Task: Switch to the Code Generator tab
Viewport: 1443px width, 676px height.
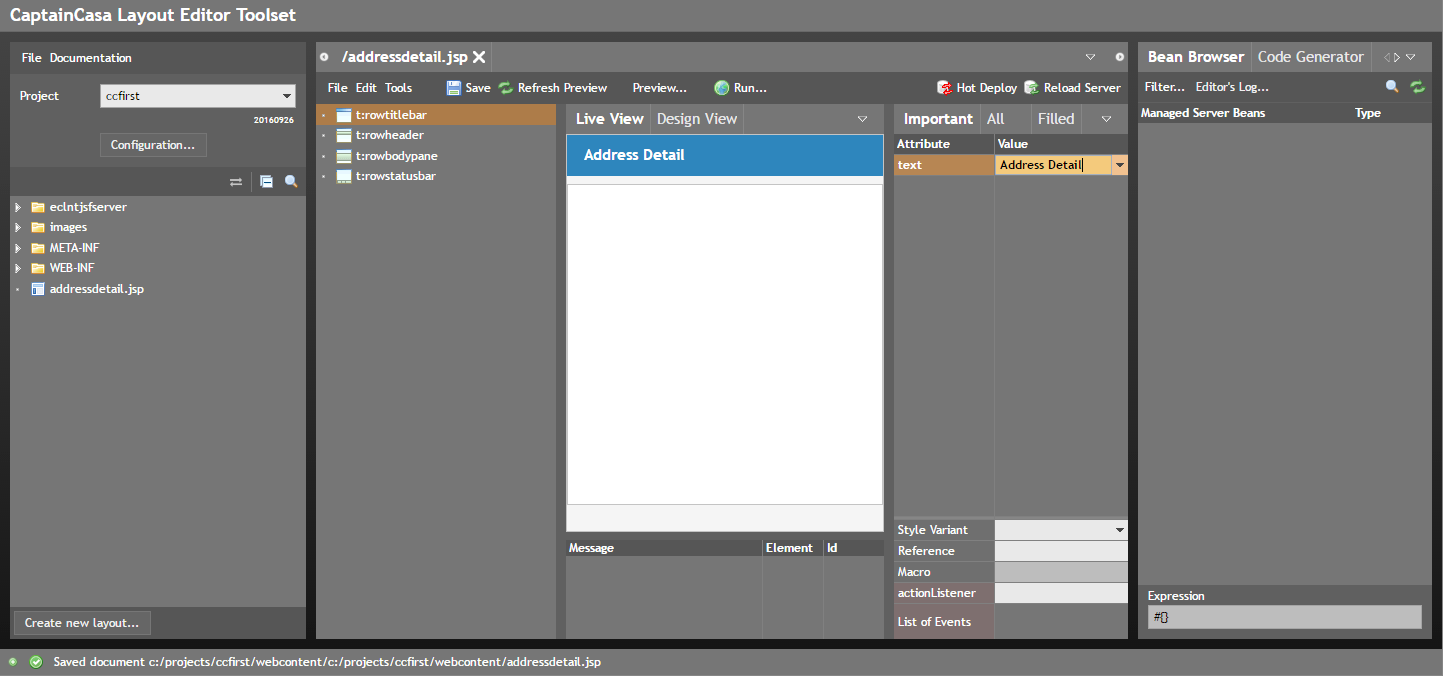Action: (x=1310, y=57)
